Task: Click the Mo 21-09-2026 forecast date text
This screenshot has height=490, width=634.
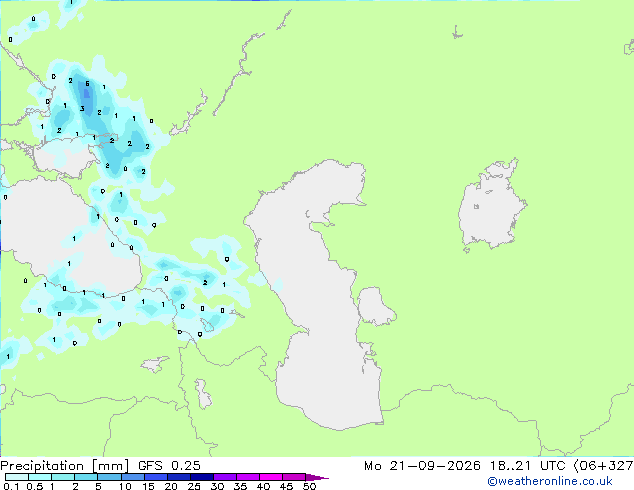Action: tap(422, 466)
